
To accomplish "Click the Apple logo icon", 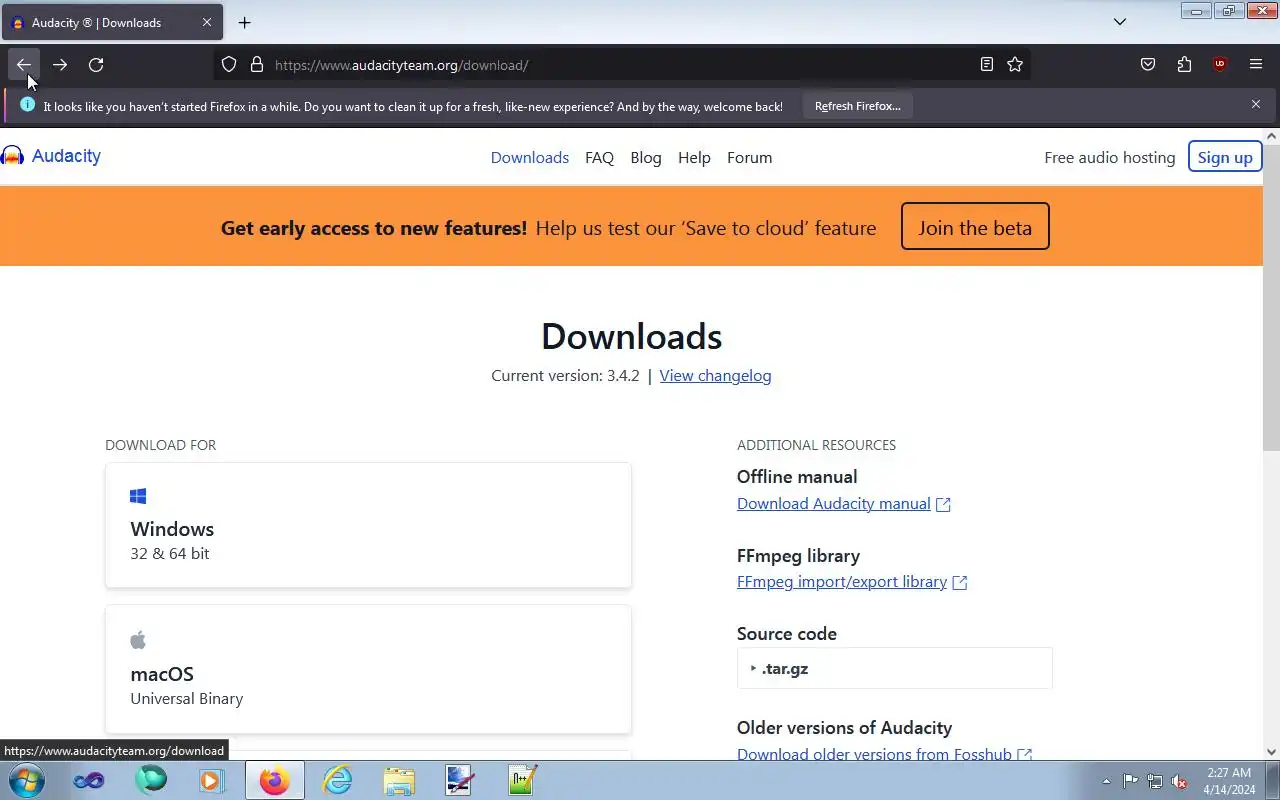I will click(x=138, y=639).
